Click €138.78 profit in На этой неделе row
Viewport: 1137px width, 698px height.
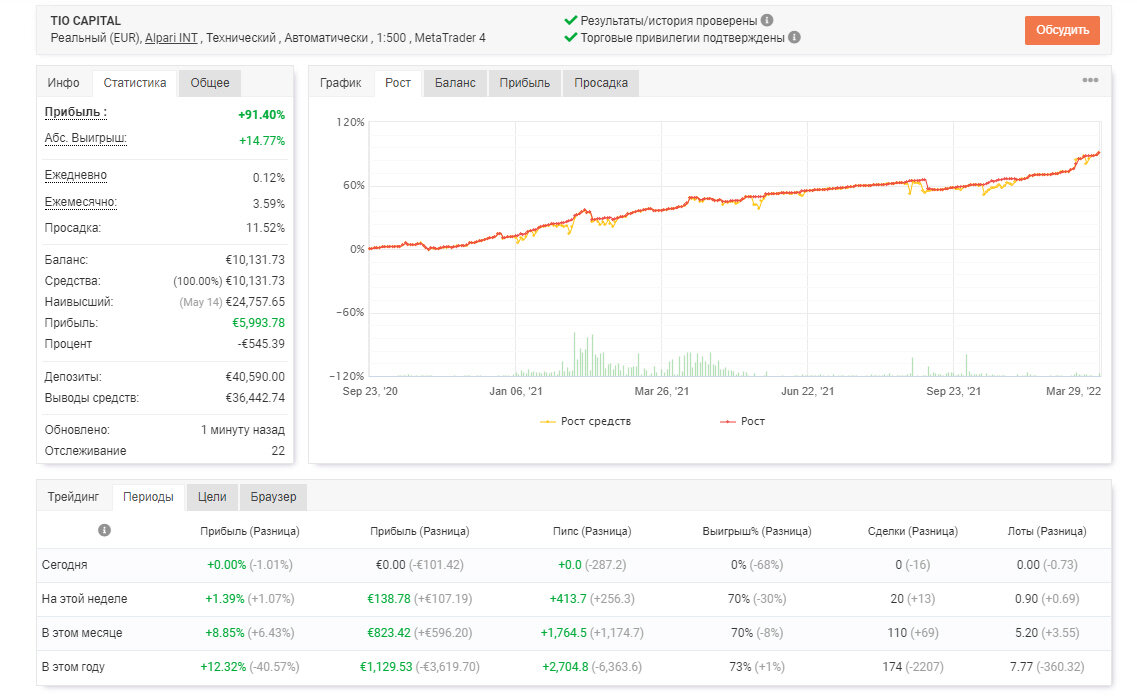pyautogui.click(x=389, y=599)
